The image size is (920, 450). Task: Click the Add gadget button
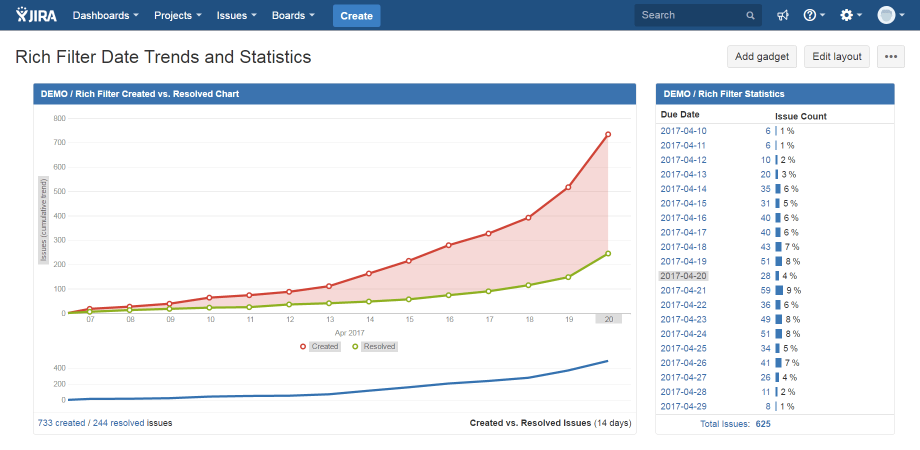click(x=762, y=57)
